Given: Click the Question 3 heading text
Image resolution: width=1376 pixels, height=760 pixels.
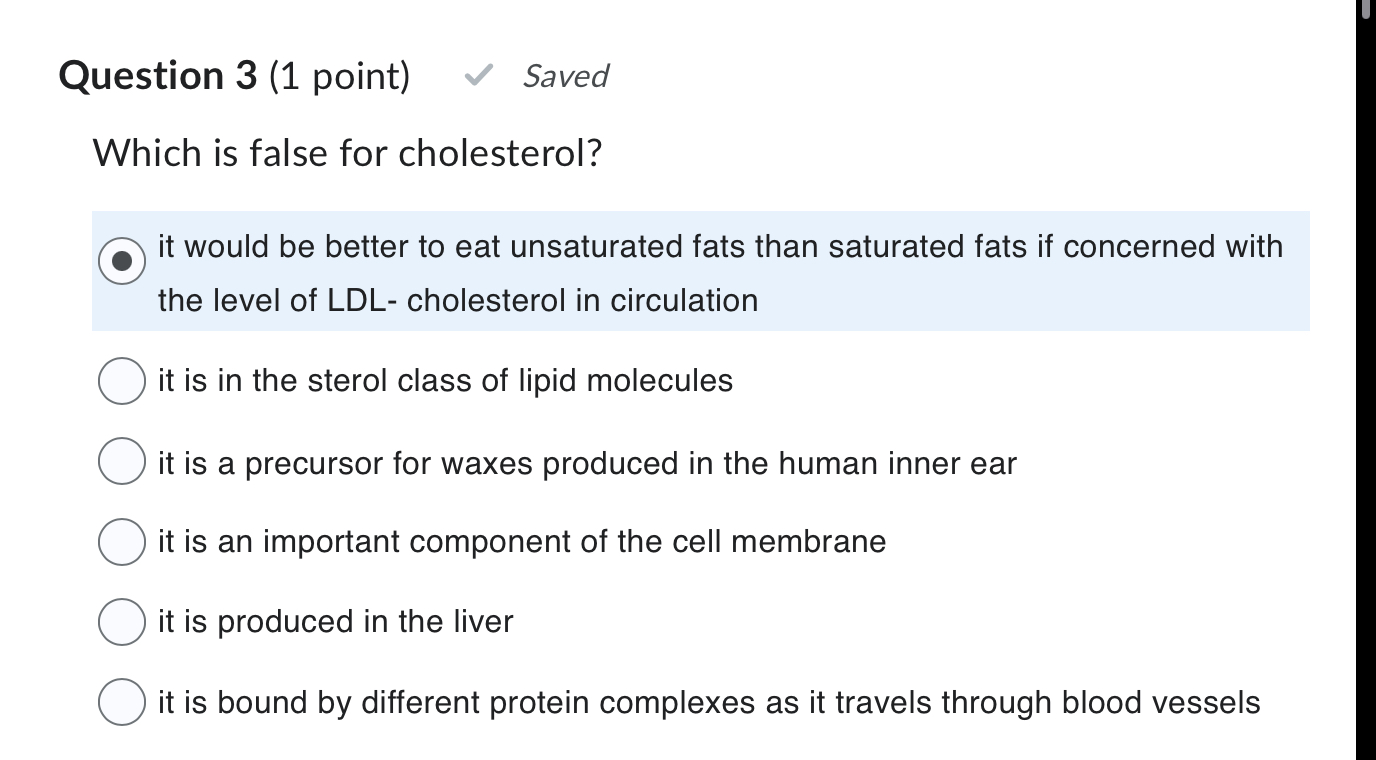Looking at the screenshot, I should pos(158,75).
